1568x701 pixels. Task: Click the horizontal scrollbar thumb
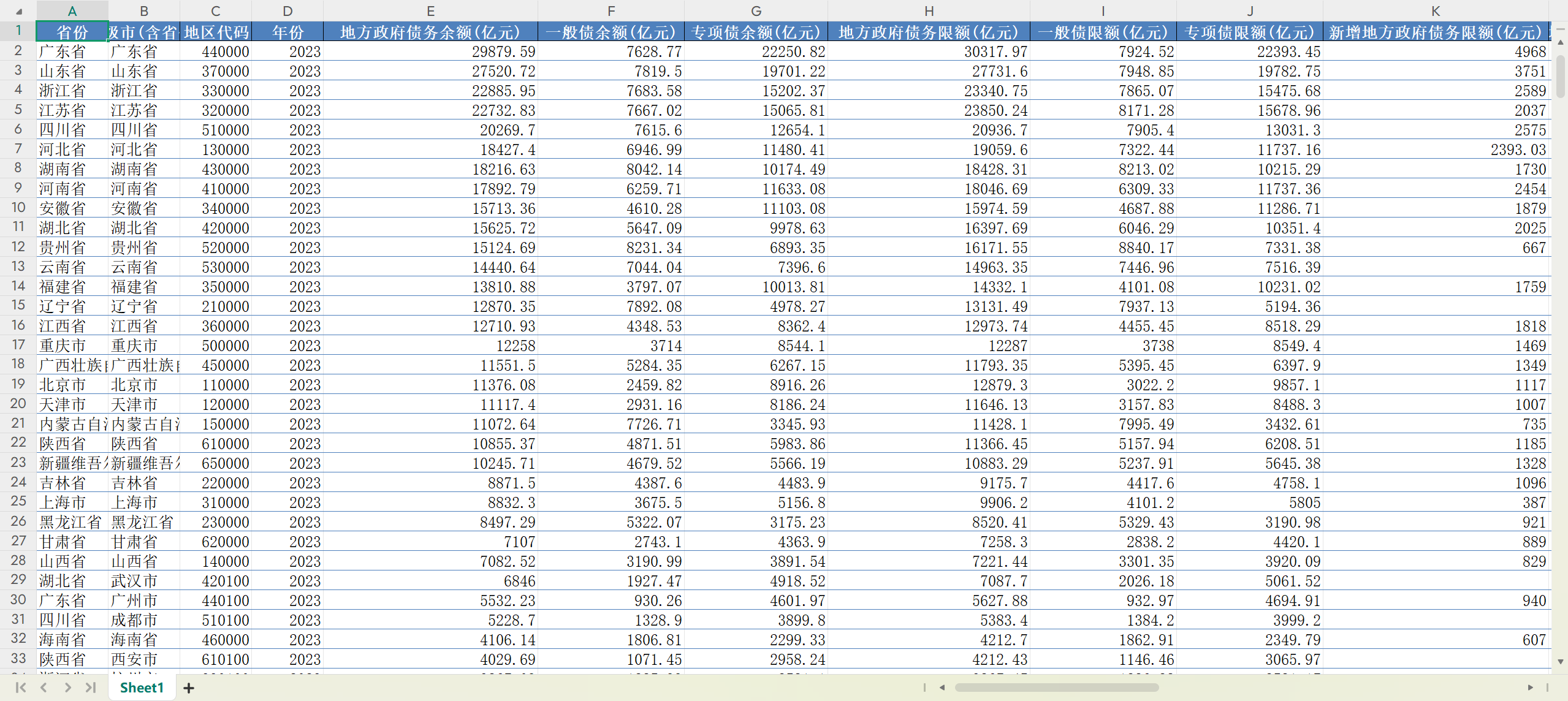coord(1056,688)
